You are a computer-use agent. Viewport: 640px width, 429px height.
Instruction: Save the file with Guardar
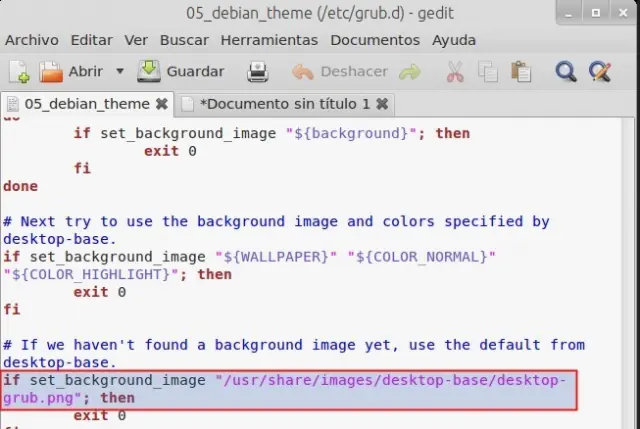click(x=181, y=71)
